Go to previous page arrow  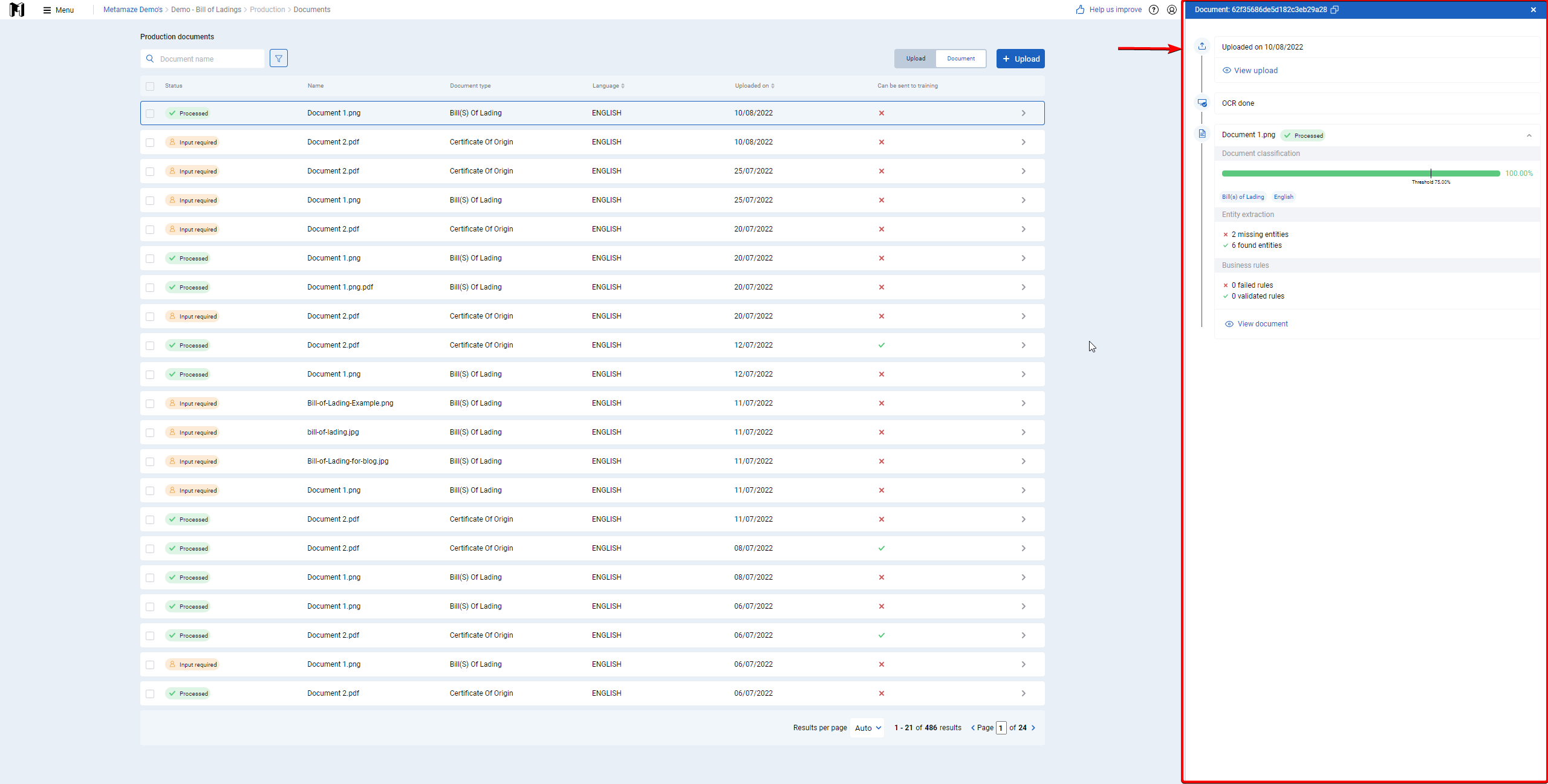coord(973,728)
